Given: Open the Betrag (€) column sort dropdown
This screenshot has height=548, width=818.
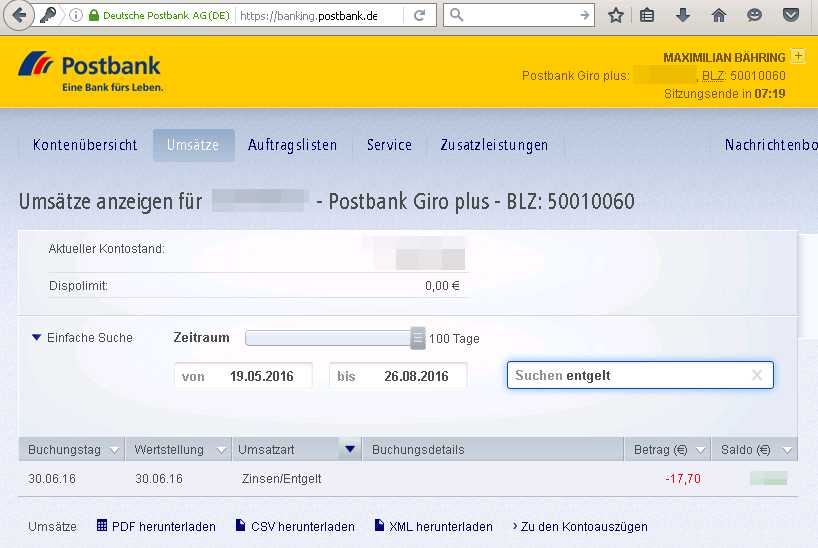Looking at the screenshot, I should tap(699, 450).
